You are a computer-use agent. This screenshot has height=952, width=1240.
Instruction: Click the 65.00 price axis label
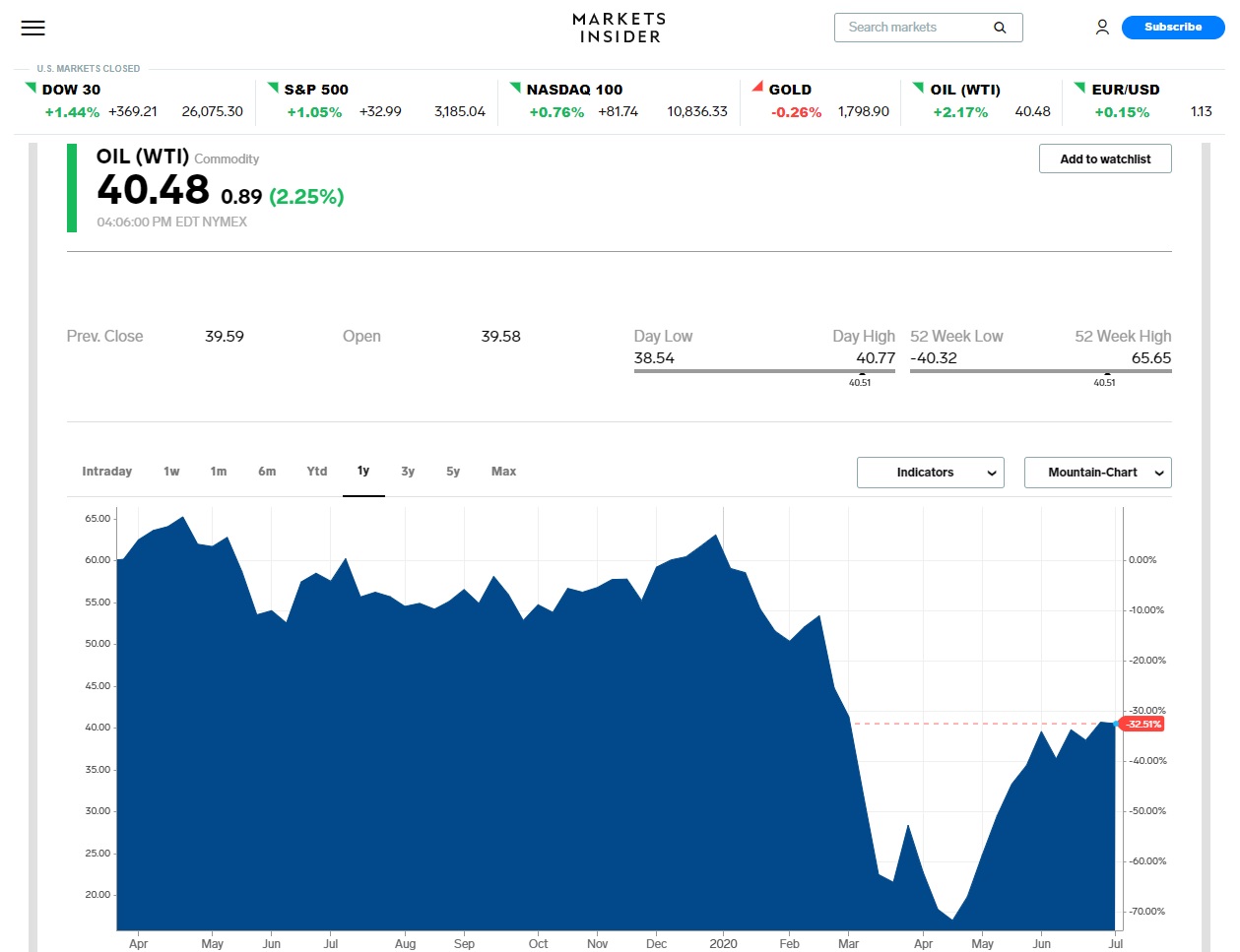[x=98, y=519]
